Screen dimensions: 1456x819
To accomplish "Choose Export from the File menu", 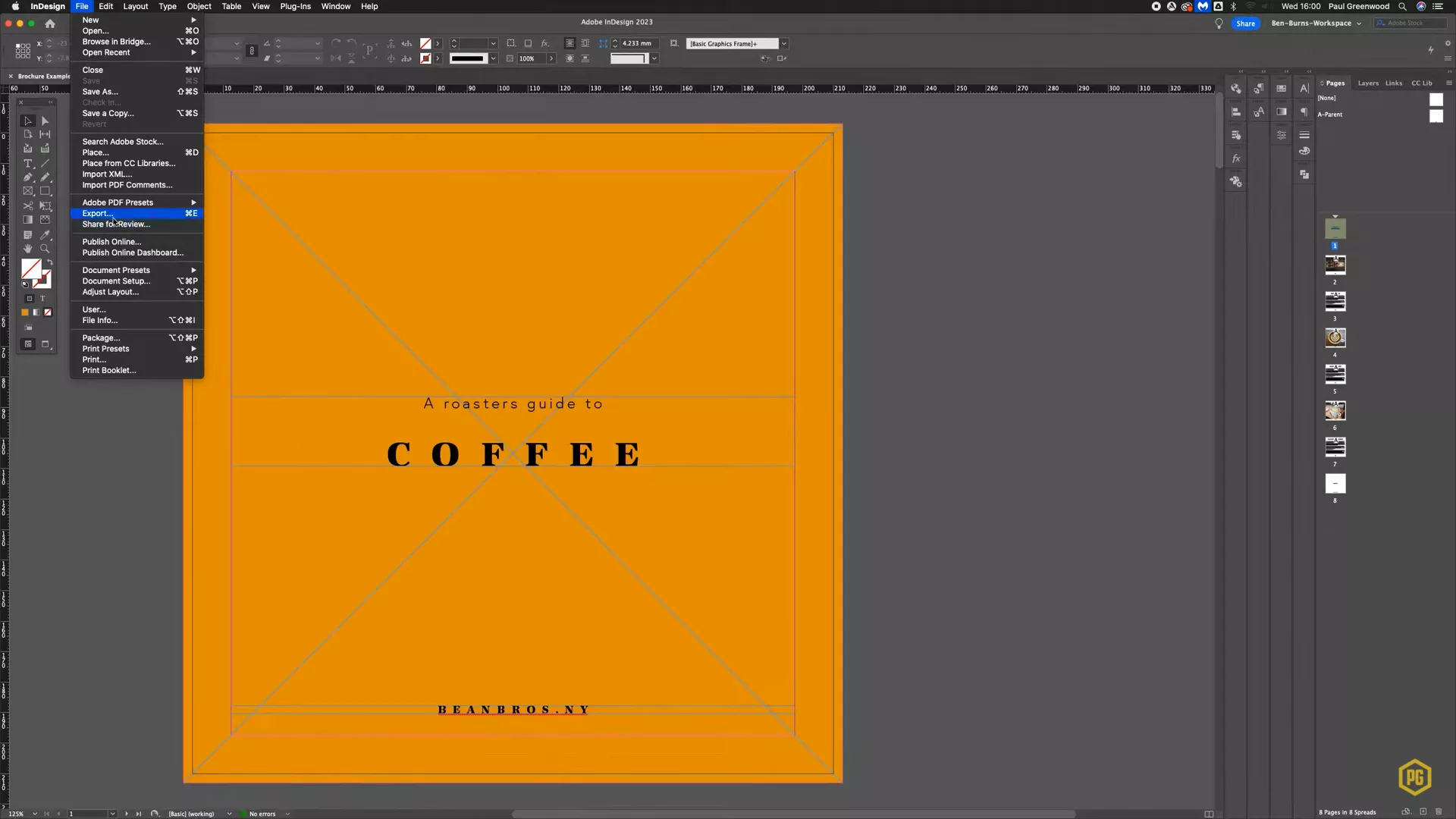I will [97, 213].
